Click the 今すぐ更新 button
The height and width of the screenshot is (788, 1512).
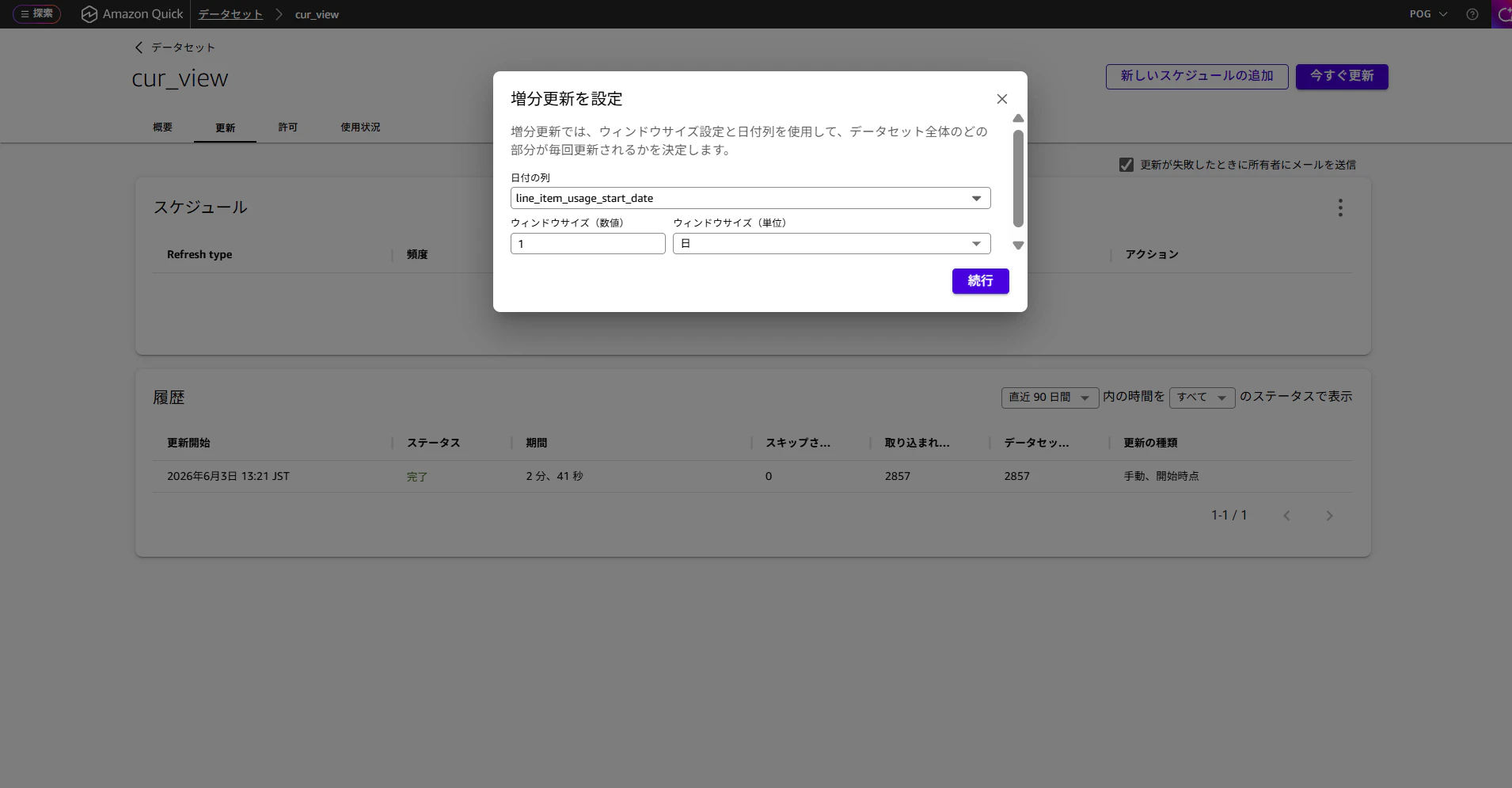pos(1342,76)
